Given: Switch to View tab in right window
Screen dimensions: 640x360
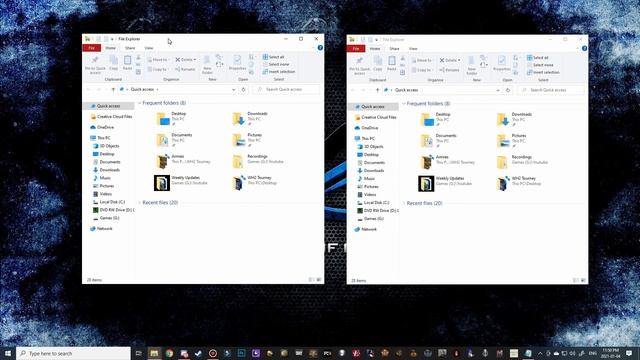Looking at the screenshot, I should (x=413, y=49).
